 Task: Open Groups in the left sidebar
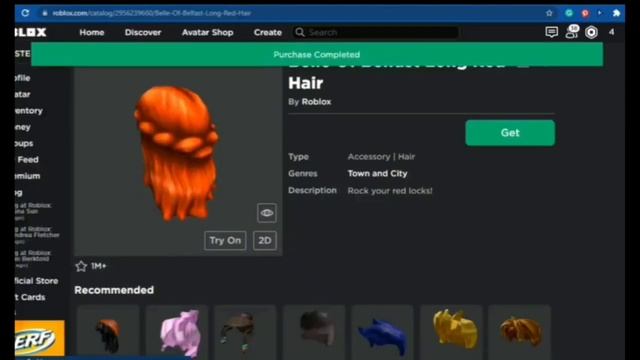(x=24, y=143)
